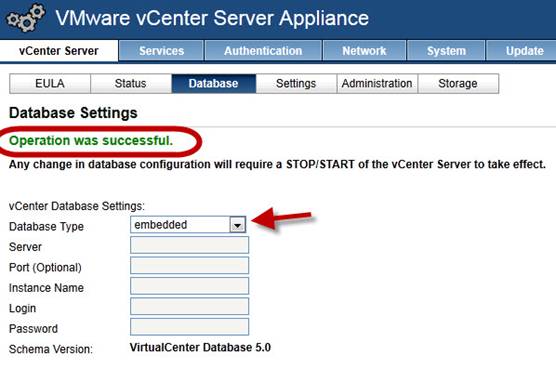556x369 pixels.
Task: Focus the Server input field
Action: 189,245
